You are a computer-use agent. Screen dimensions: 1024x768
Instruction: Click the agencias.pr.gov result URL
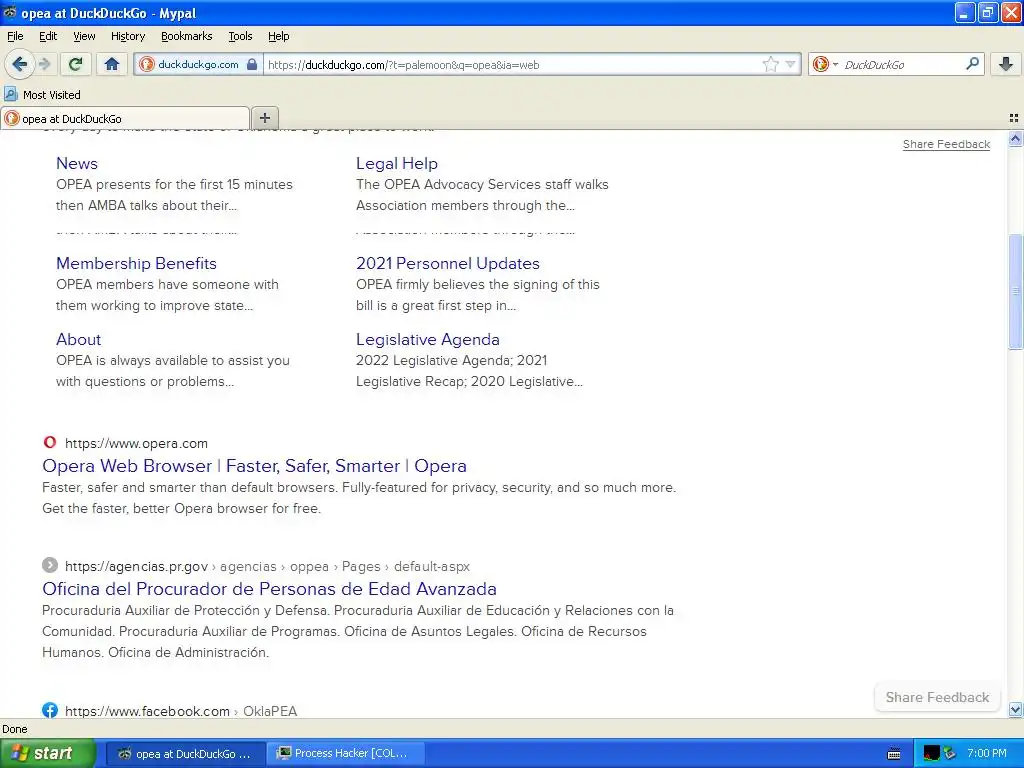click(x=267, y=566)
